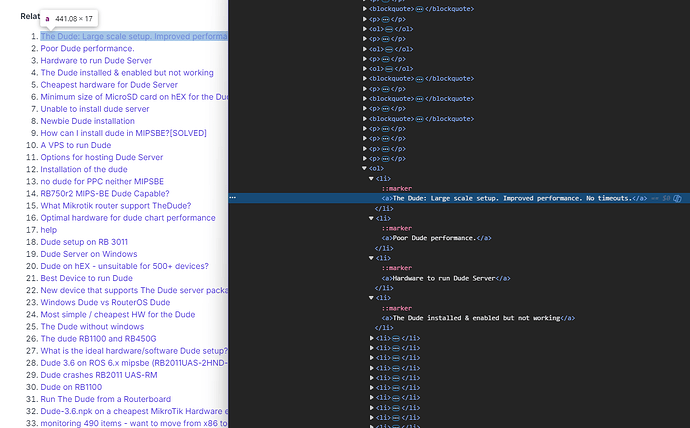690x428 pixels.
Task: Open 'The dude RB1100 and RB450G' link
Action: point(98,339)
